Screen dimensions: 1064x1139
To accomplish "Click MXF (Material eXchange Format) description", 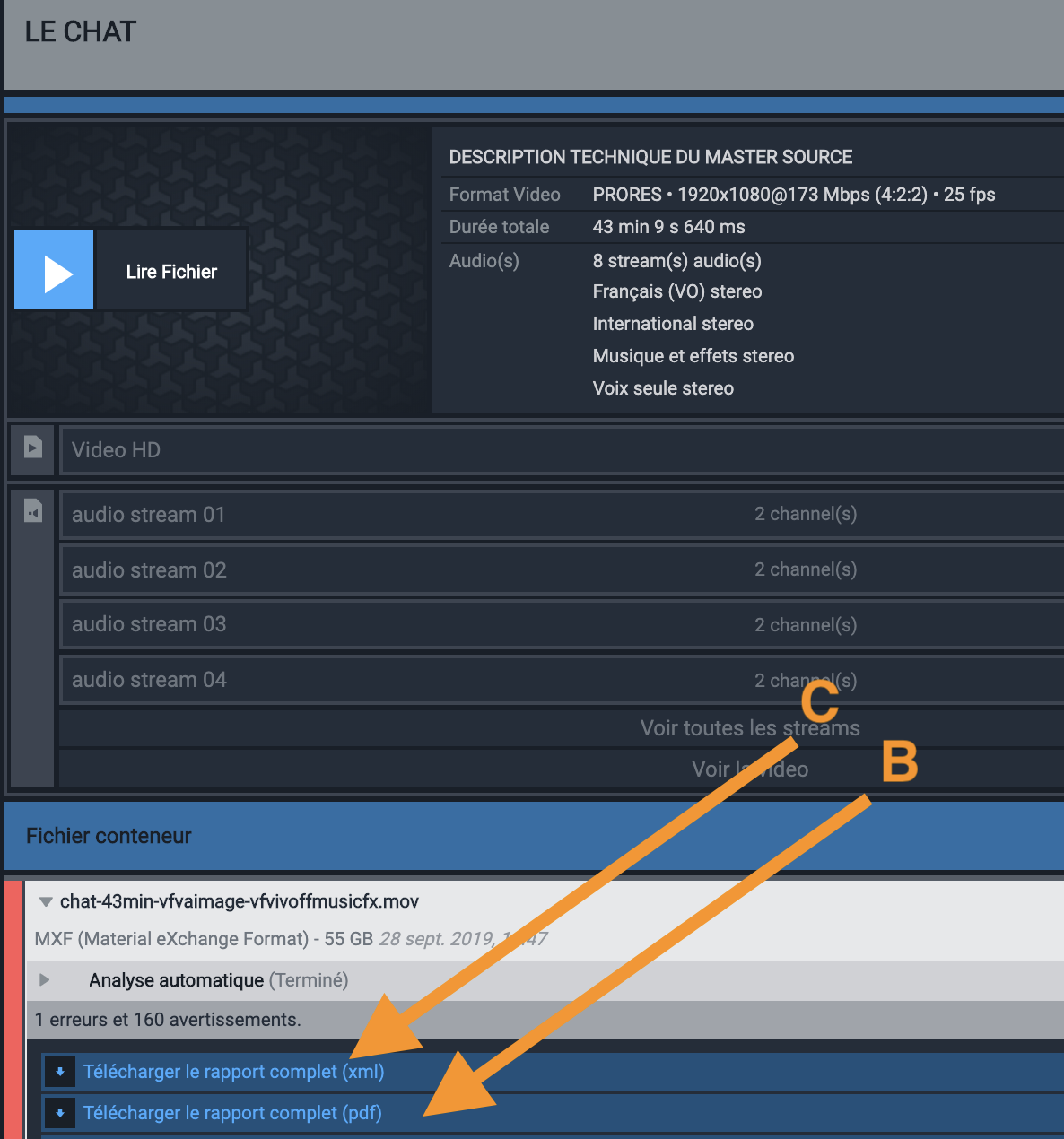I will 171,939.
